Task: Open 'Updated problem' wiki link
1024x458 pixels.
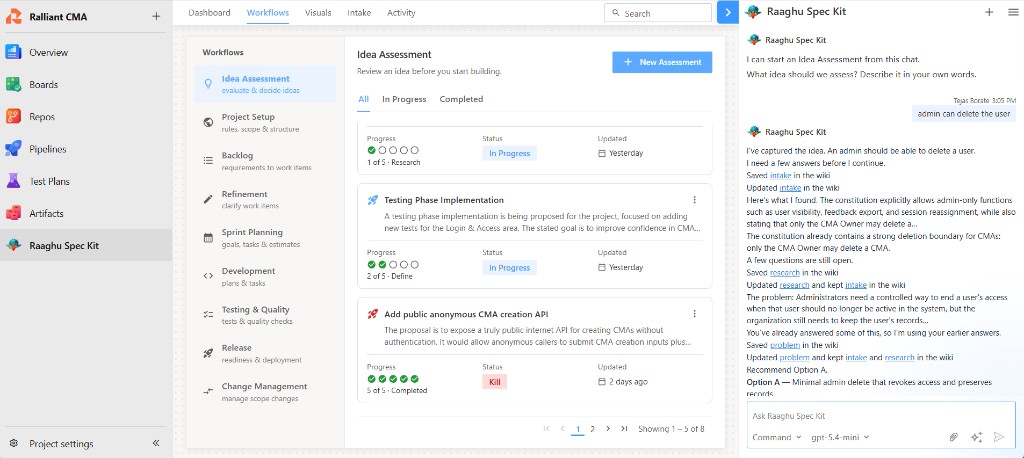Action: [x=794, y=357]
